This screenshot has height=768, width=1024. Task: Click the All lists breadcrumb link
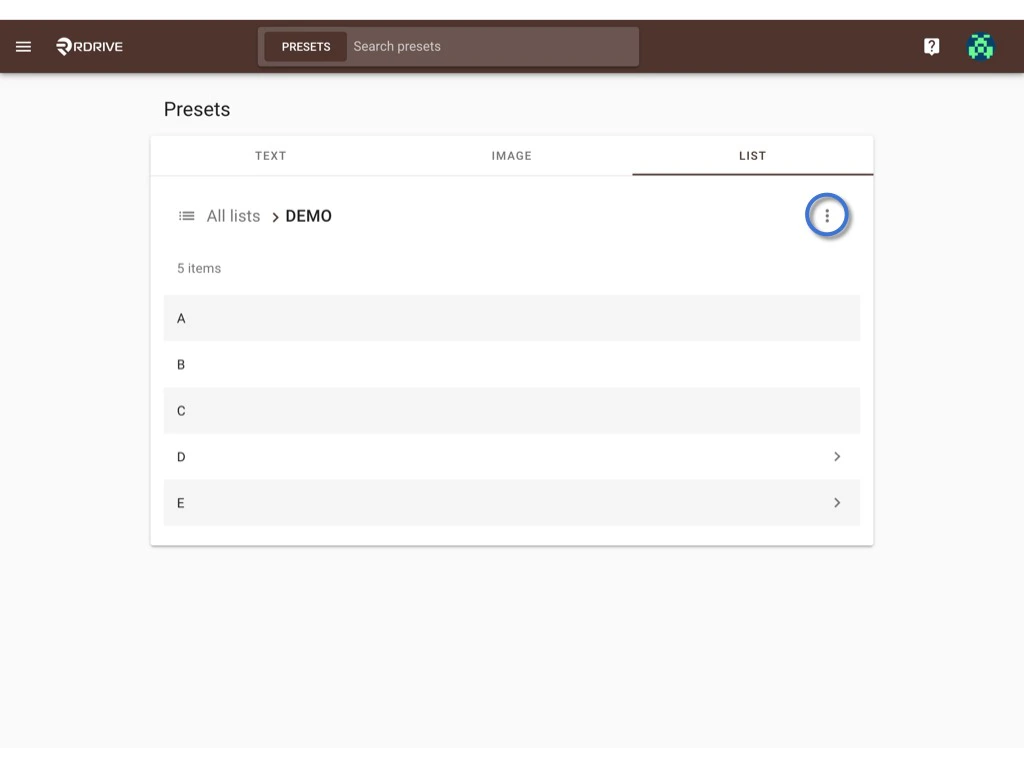pyautogui.click(x=235, y=215)
